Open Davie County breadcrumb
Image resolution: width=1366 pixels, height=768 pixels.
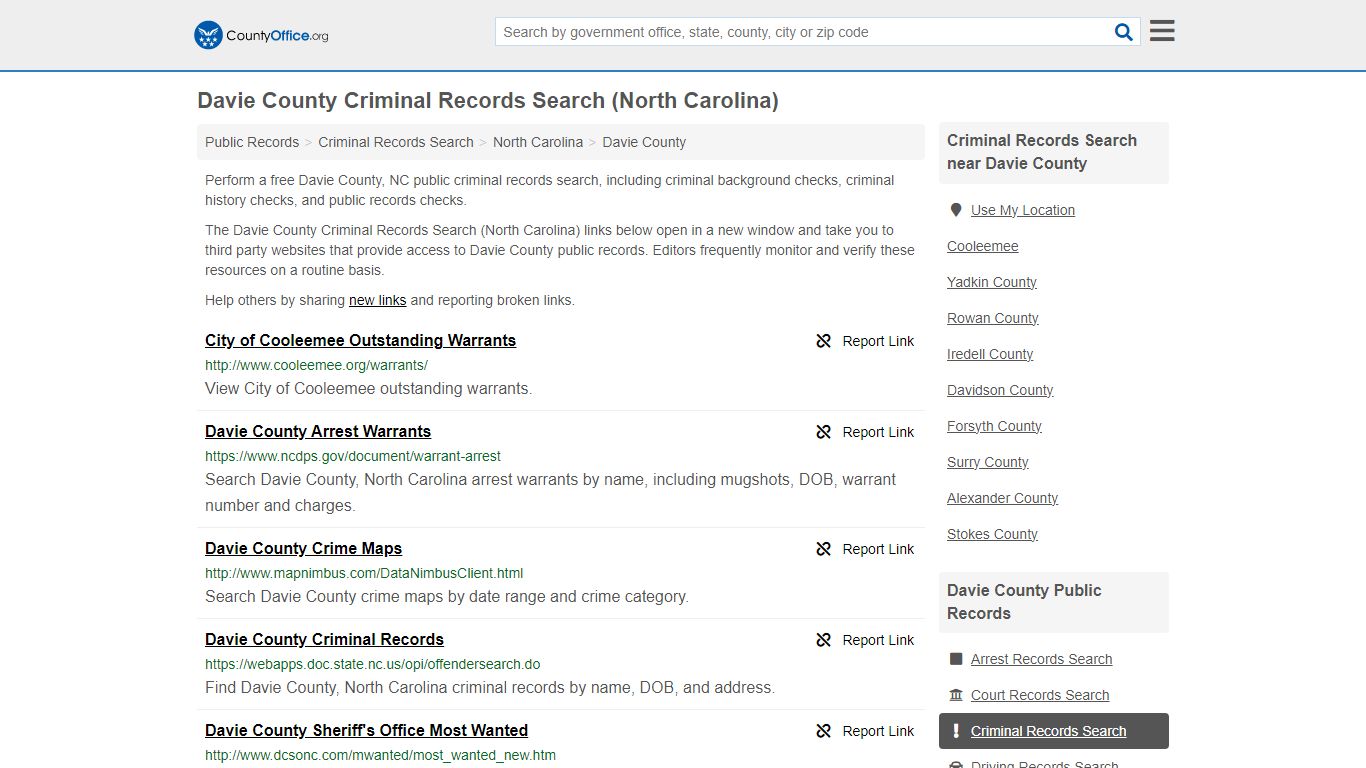[644, 142]
